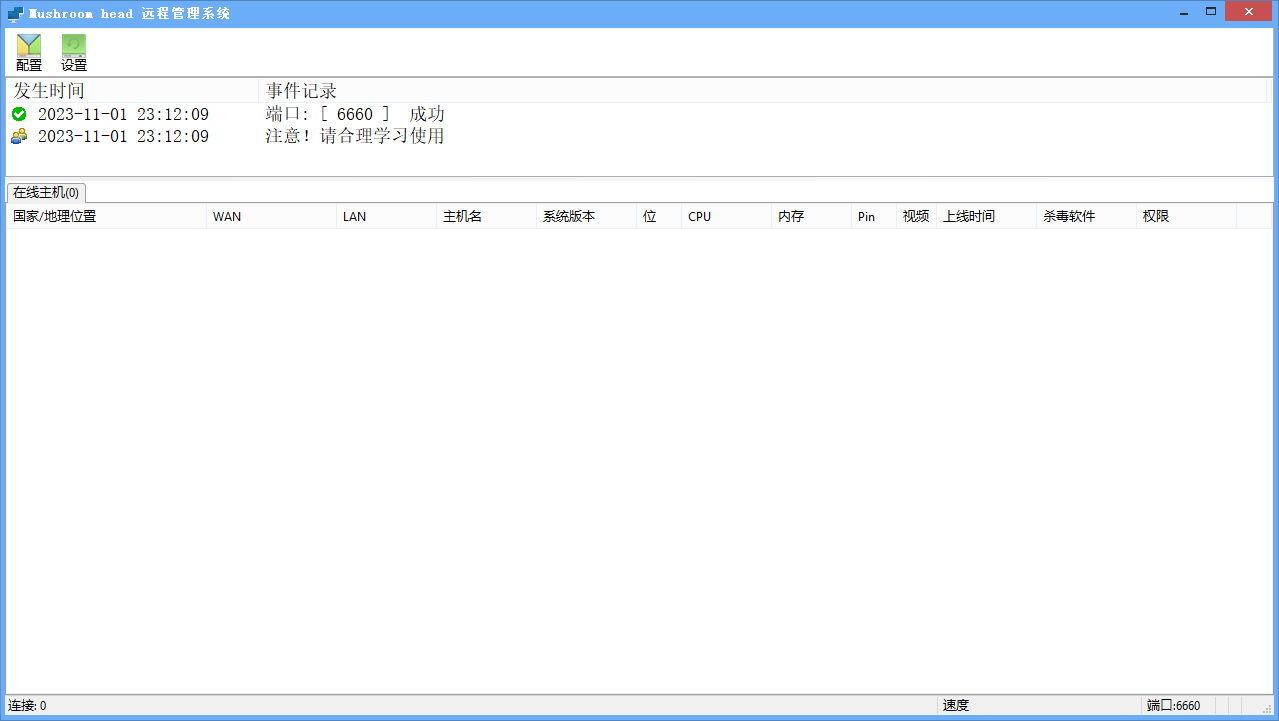Image resolution: width=1279 pixels, height=721 pixels.
Task: Click the 系统版本 column header
Action: [568, 216]
